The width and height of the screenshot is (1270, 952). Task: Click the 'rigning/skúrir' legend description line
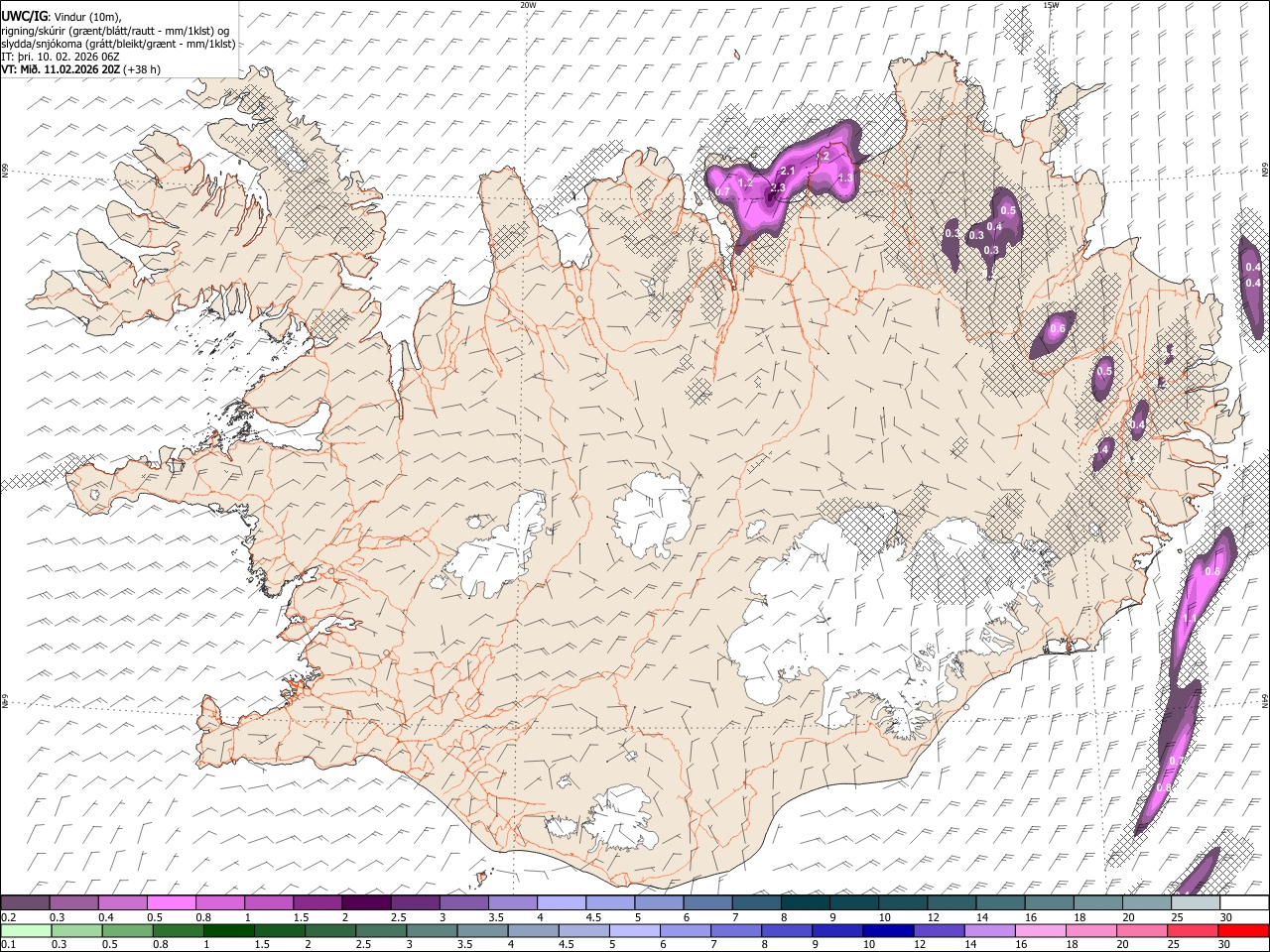click(116, 31)
